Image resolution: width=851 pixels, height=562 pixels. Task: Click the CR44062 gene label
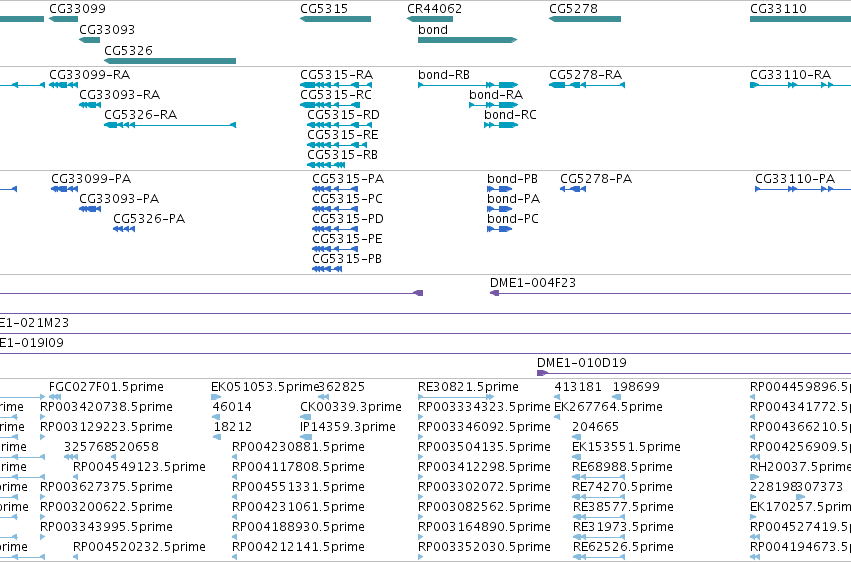click(x=435, y=9)
